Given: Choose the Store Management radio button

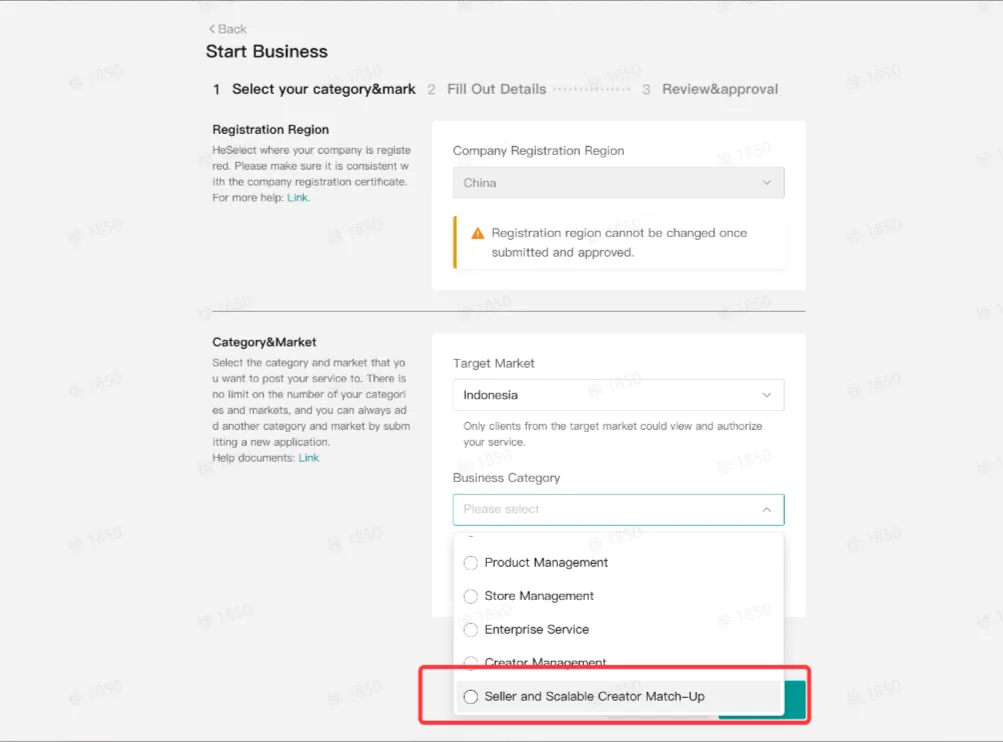Looking at the screenshot, I should tap(471, 596).
